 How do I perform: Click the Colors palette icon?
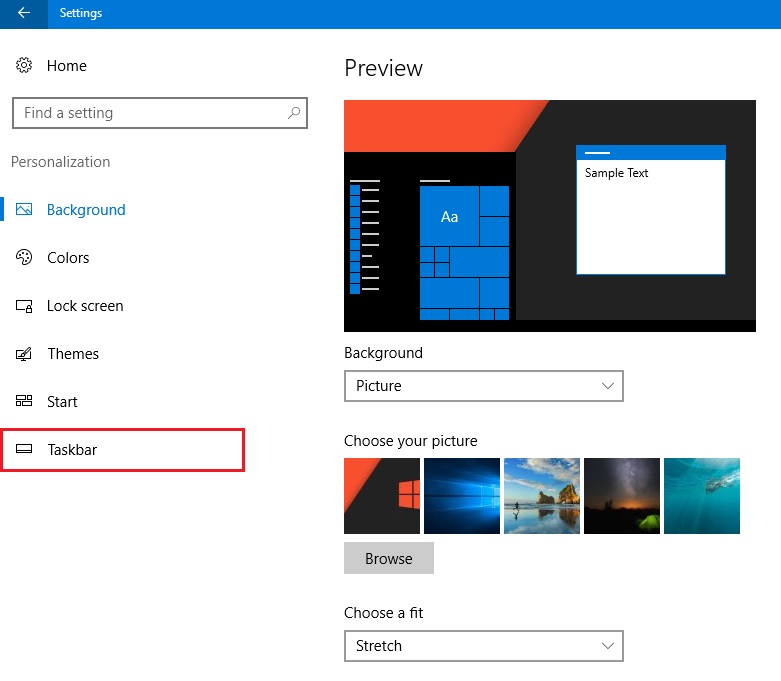(x=25, y=258)
